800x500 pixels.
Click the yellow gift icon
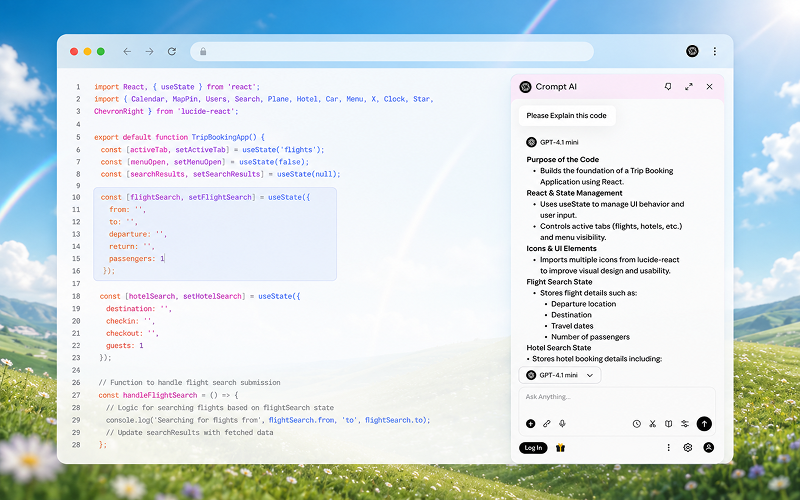pyautogui.click(x=560, y=448)
